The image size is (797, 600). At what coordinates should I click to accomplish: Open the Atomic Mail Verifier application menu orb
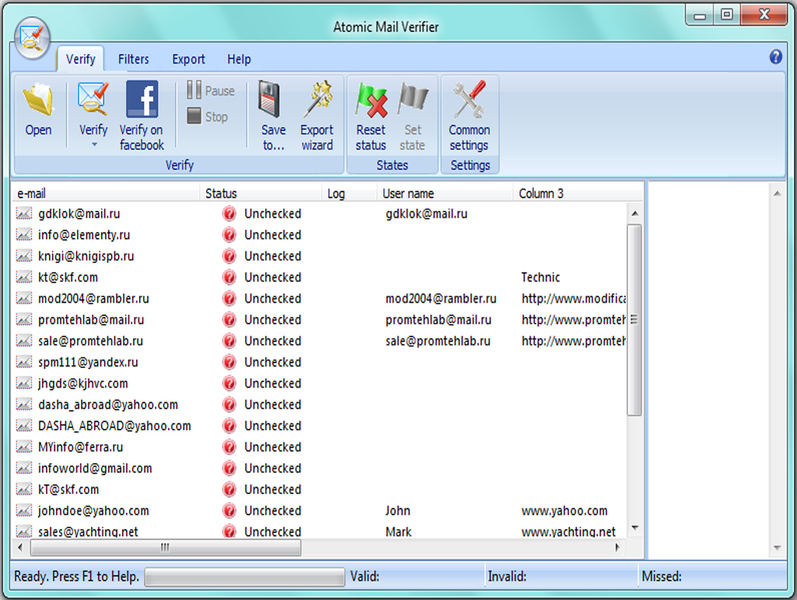tap(32, 38)
